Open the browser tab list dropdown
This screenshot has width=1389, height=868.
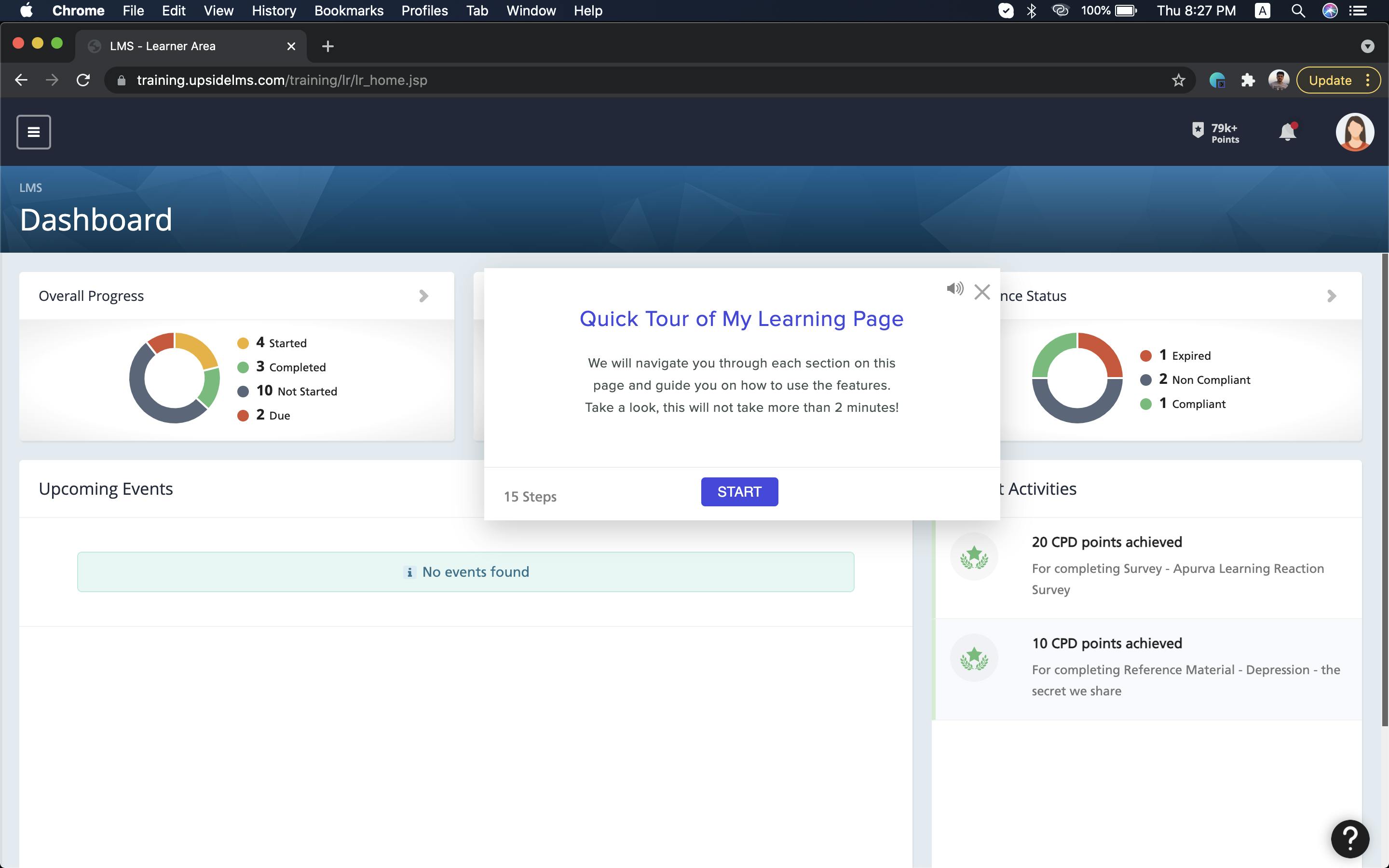(x=1368, y=46)
